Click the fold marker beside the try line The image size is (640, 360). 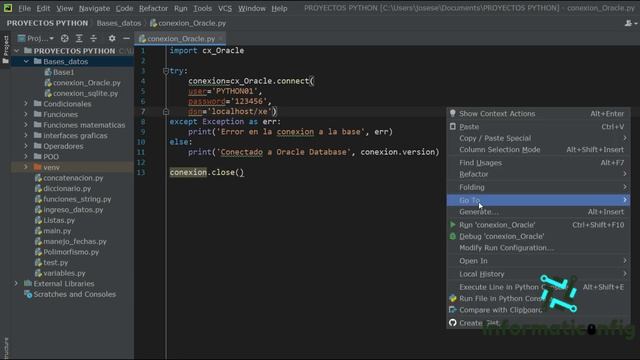tap(166, 71)
